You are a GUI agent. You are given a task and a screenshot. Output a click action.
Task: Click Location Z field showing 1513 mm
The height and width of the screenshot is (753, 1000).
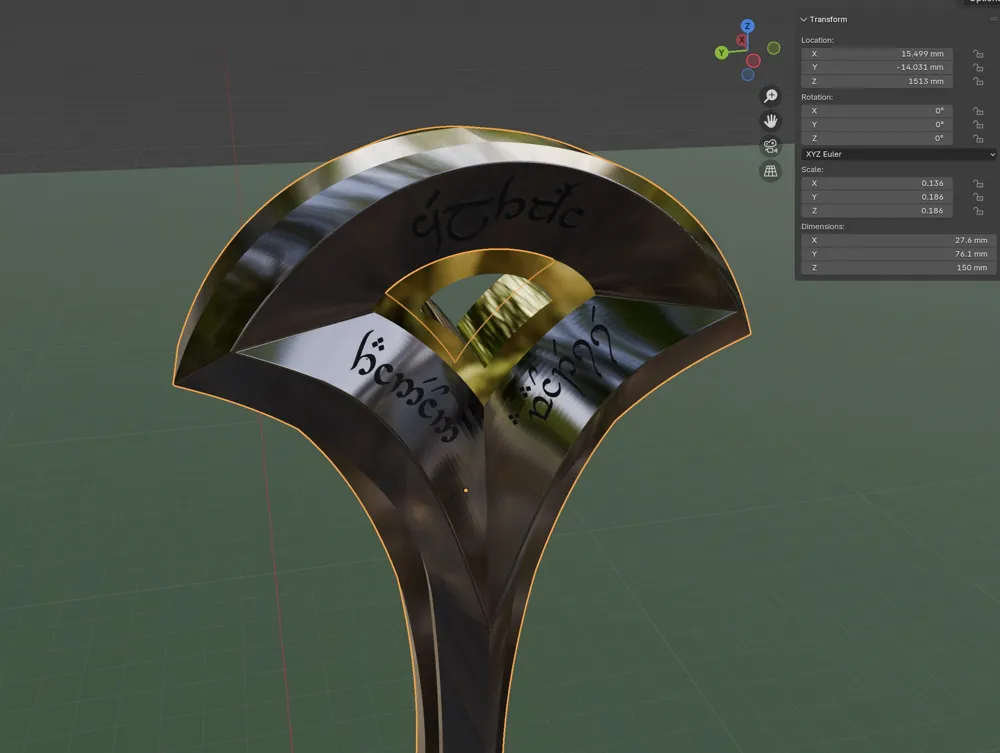(877, 81)
